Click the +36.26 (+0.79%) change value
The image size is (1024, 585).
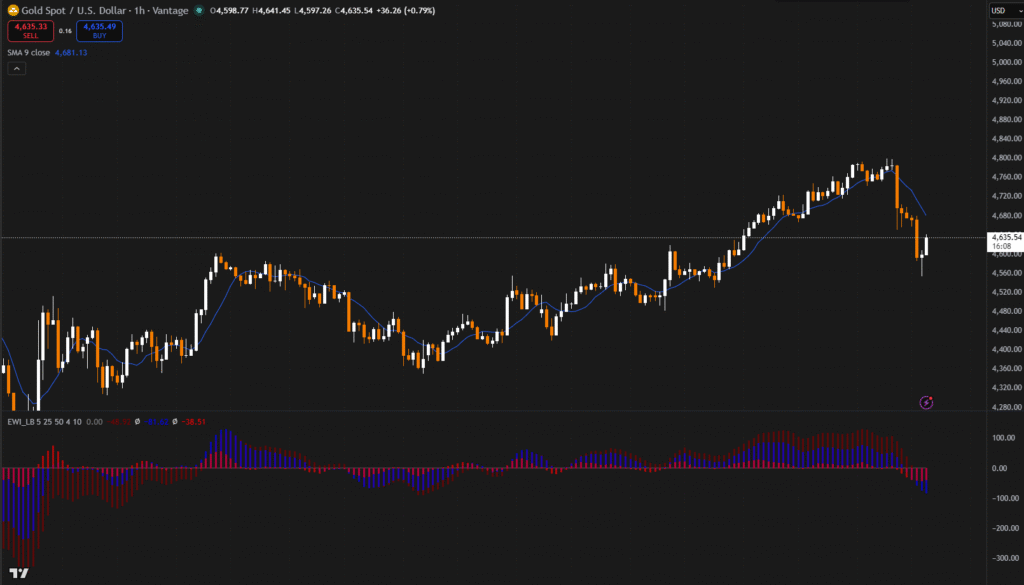tap(406, 10)
